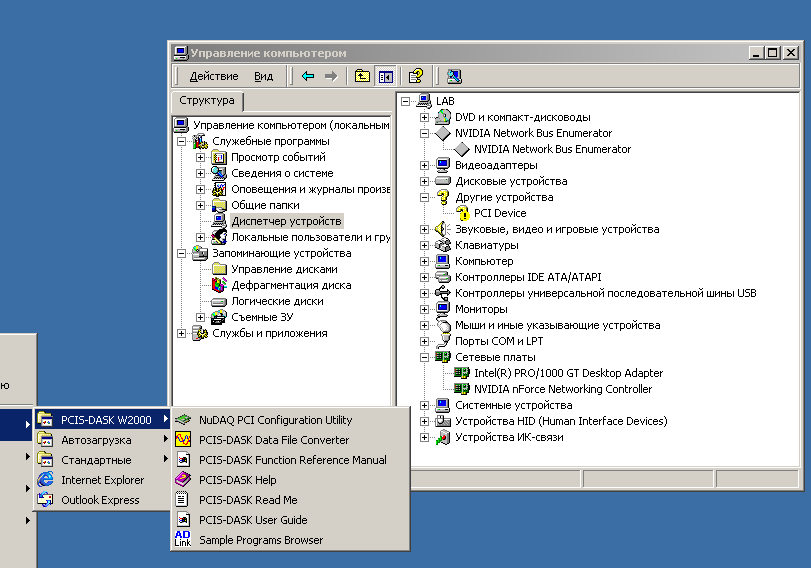
Task: Open PCIS-DASK Help book icon
Action: [x=183, y=480]
